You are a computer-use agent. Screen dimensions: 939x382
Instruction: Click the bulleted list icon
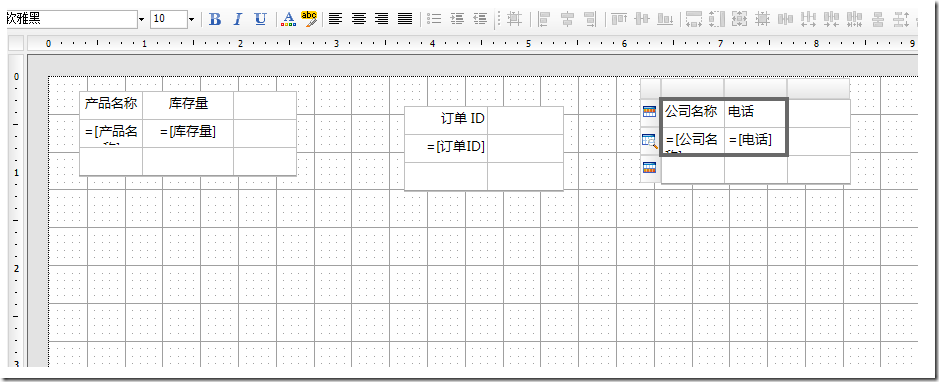click(434, 19)
